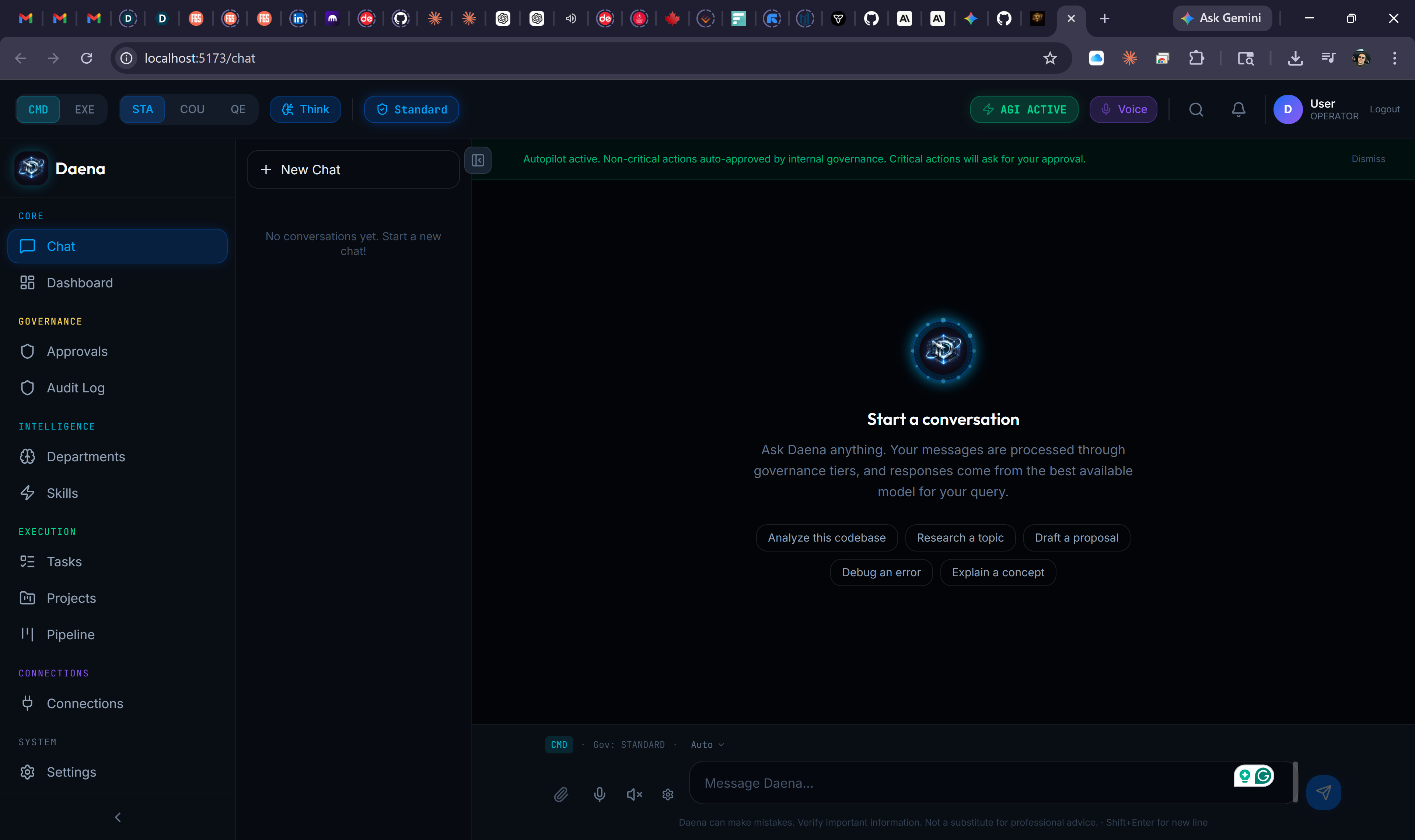
Task: Open chat settings gear near input
Action: [x=668, y=794]
